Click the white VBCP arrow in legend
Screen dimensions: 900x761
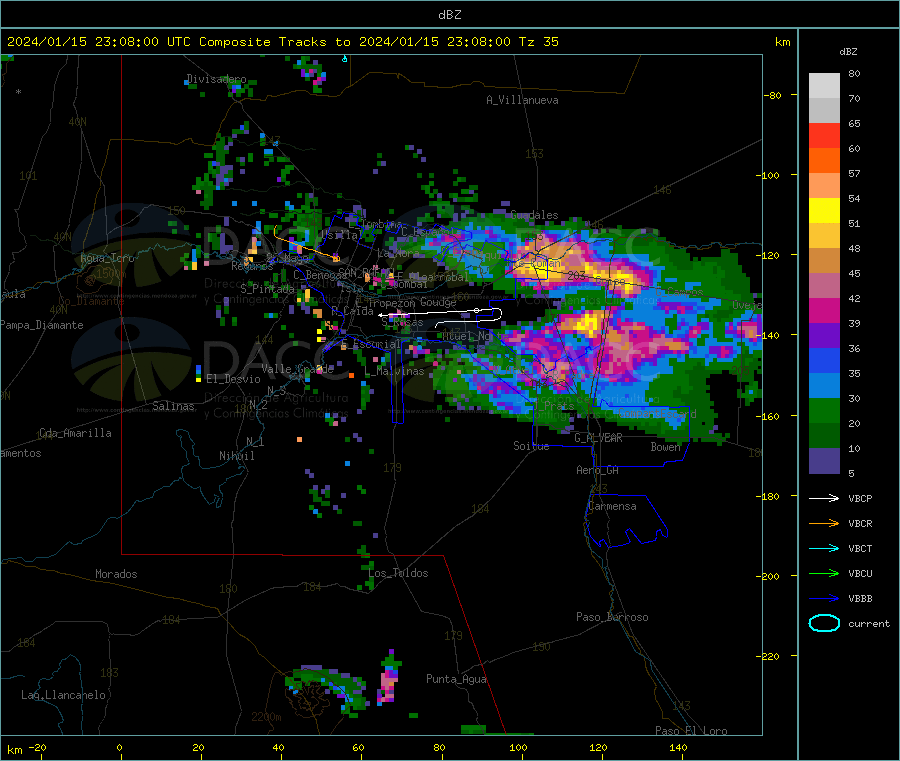tap(824, 498)
